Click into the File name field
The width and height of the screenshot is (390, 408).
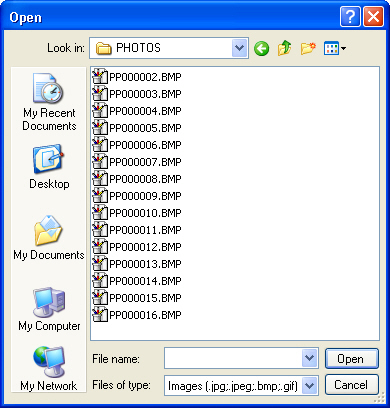point(233,358)
